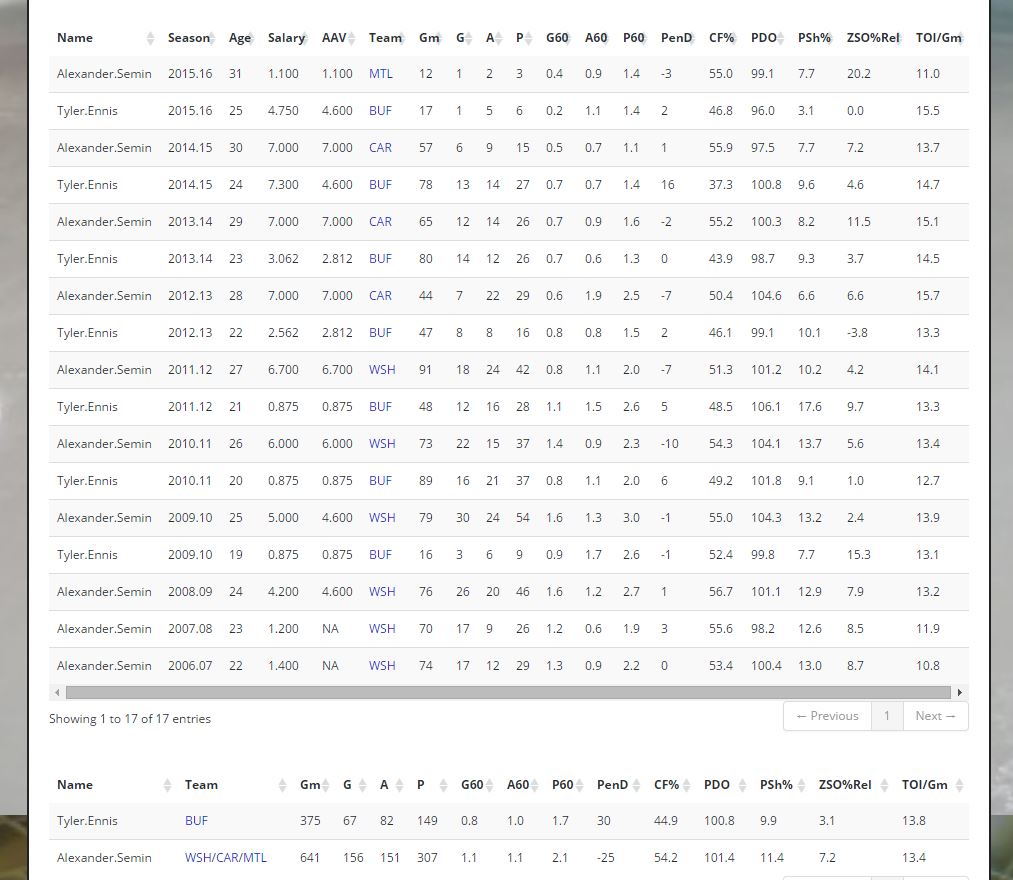Open MTL team link for 2015.16 Semin

click(381, 74)
